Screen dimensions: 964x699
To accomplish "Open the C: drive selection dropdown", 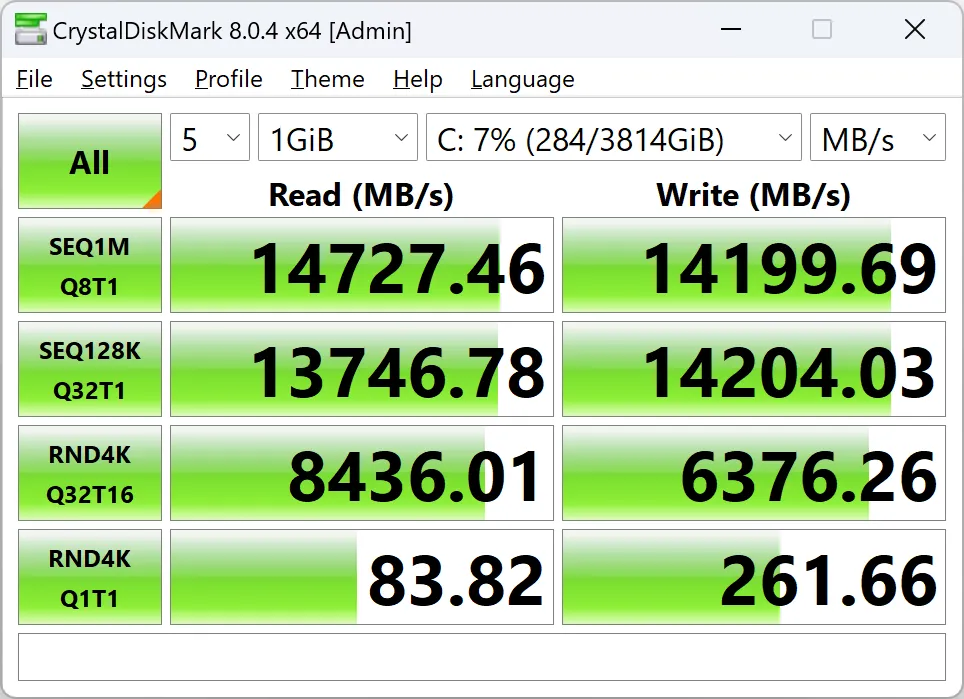I will point(613,139).
